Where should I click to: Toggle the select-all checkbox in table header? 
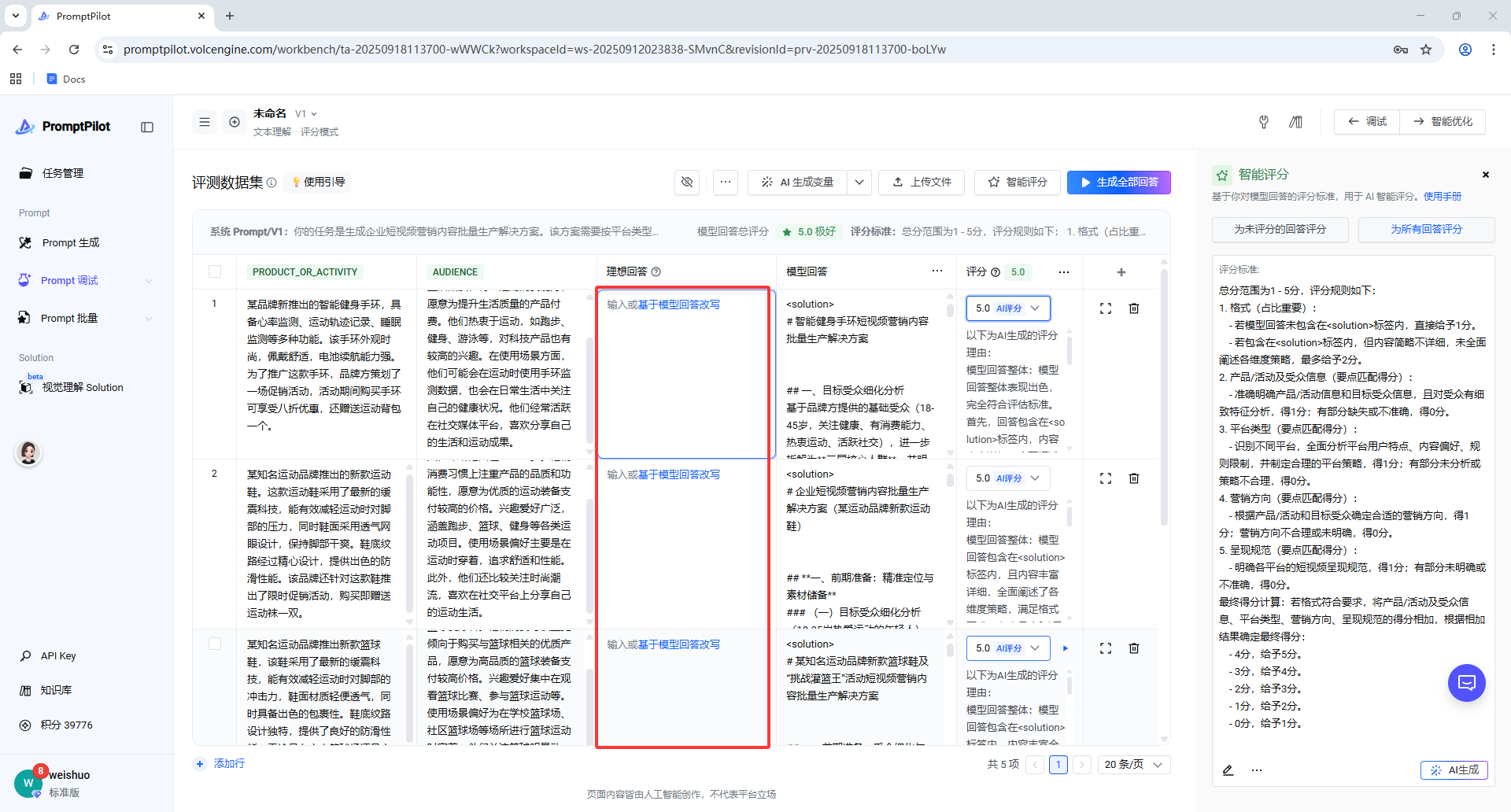point(215,271)
